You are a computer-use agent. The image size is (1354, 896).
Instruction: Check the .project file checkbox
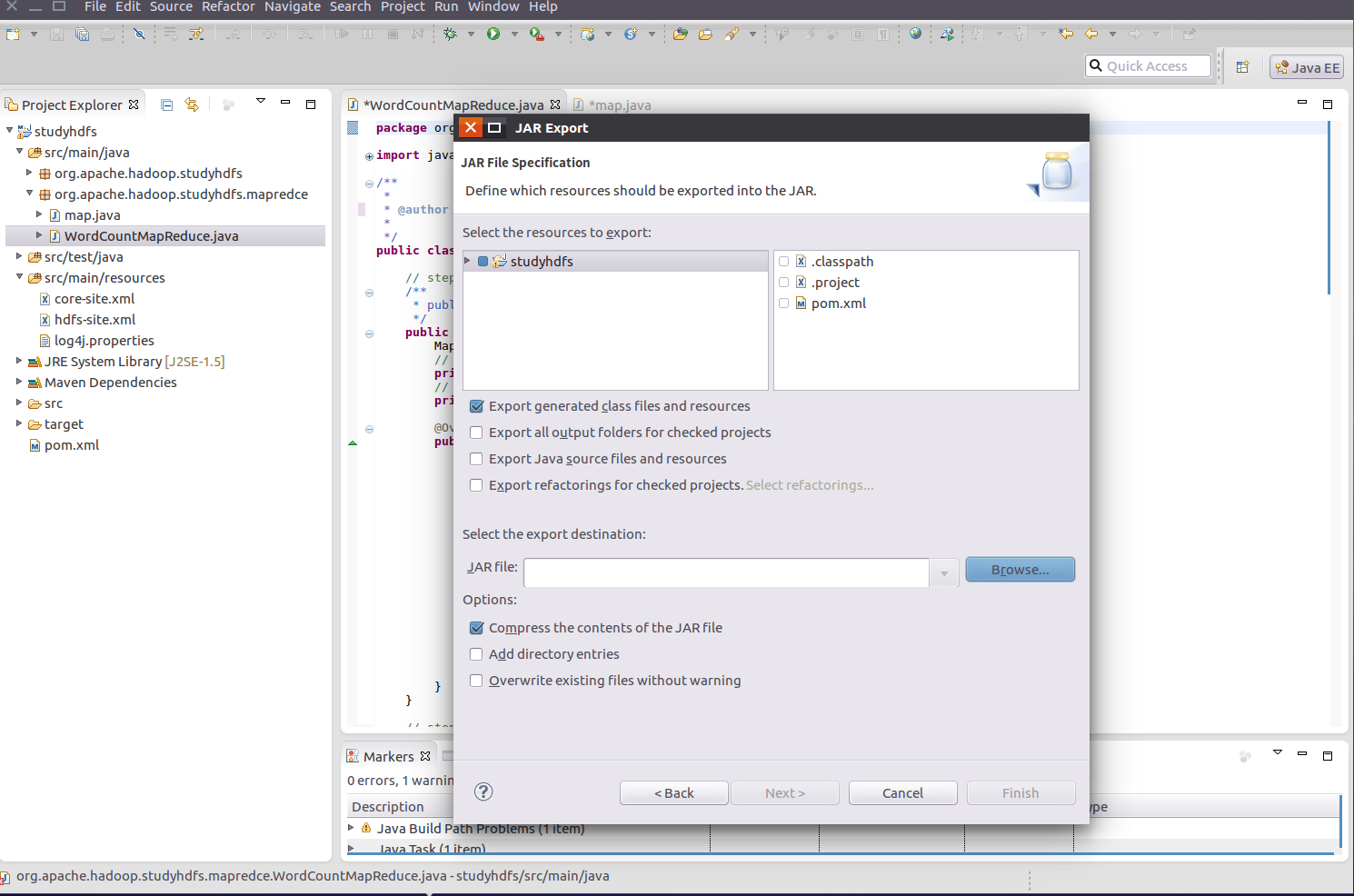(784, 283)
